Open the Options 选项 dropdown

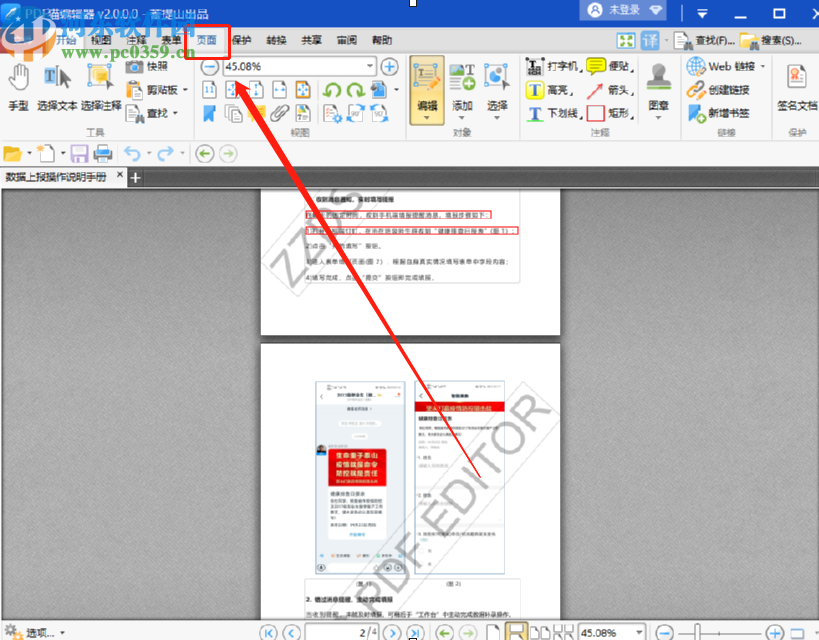tap(36, 632)
